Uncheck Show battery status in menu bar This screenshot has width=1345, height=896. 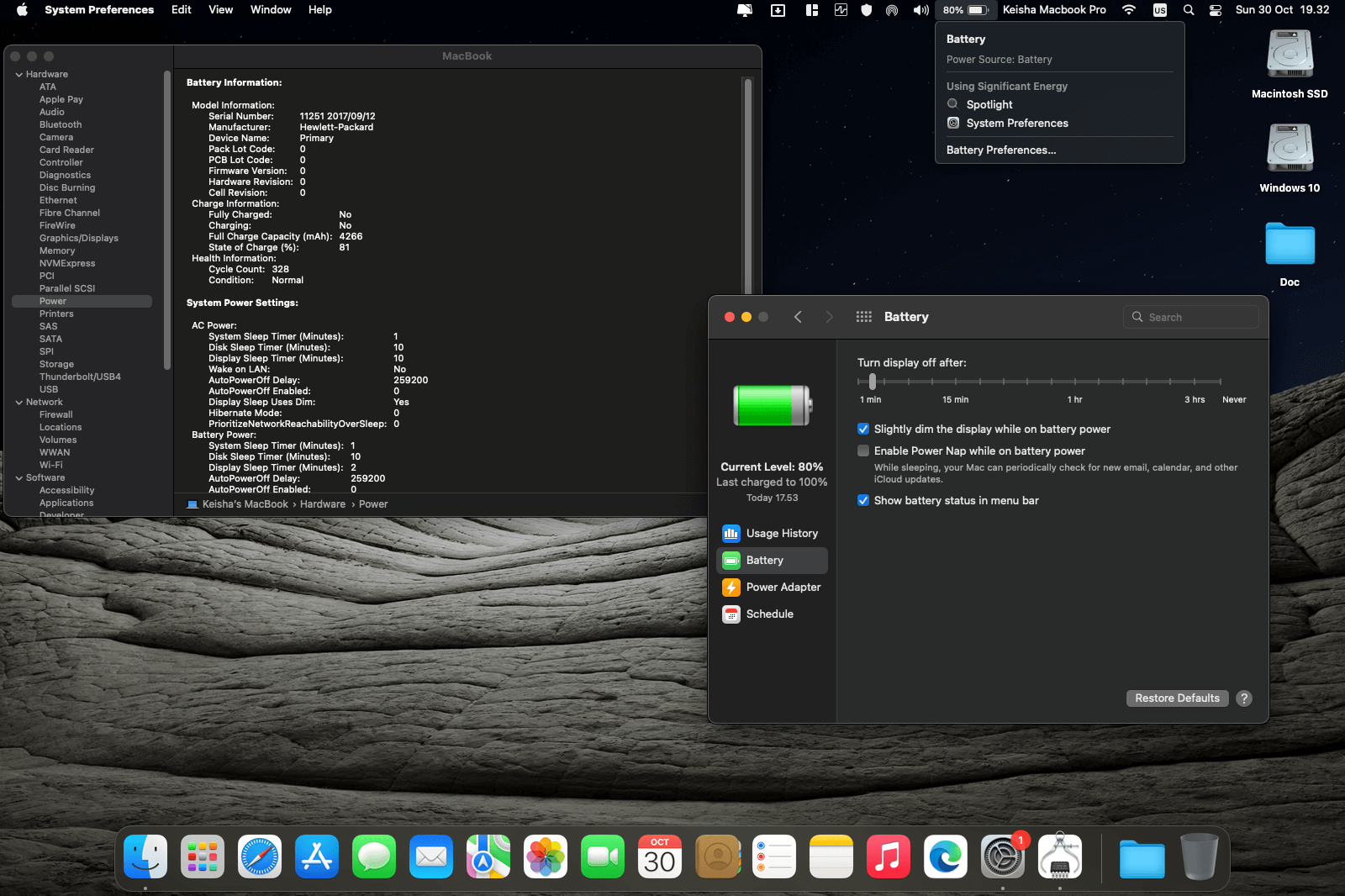coord(863,500)
